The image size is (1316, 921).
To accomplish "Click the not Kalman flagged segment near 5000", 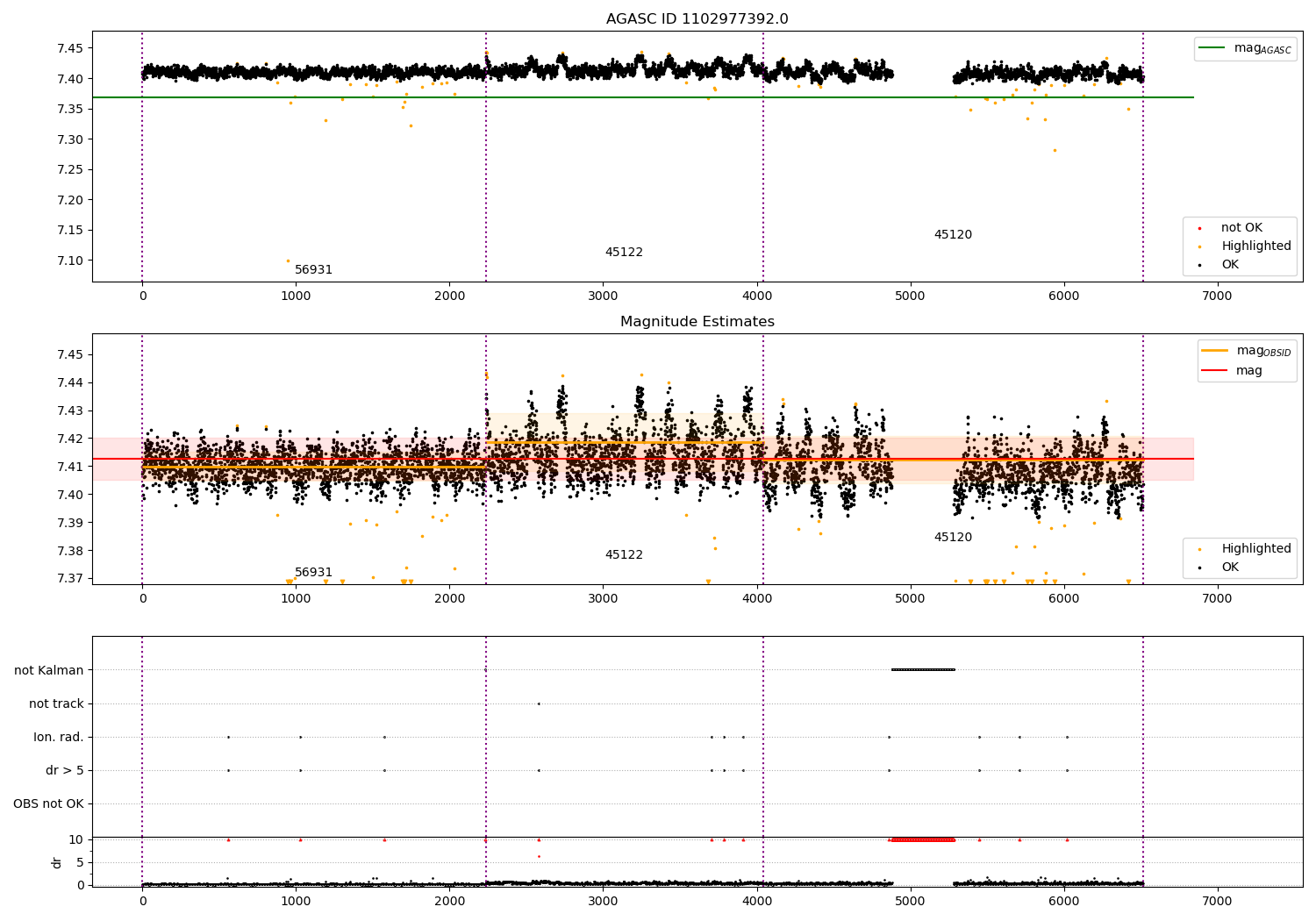I will tap(923, 670).
